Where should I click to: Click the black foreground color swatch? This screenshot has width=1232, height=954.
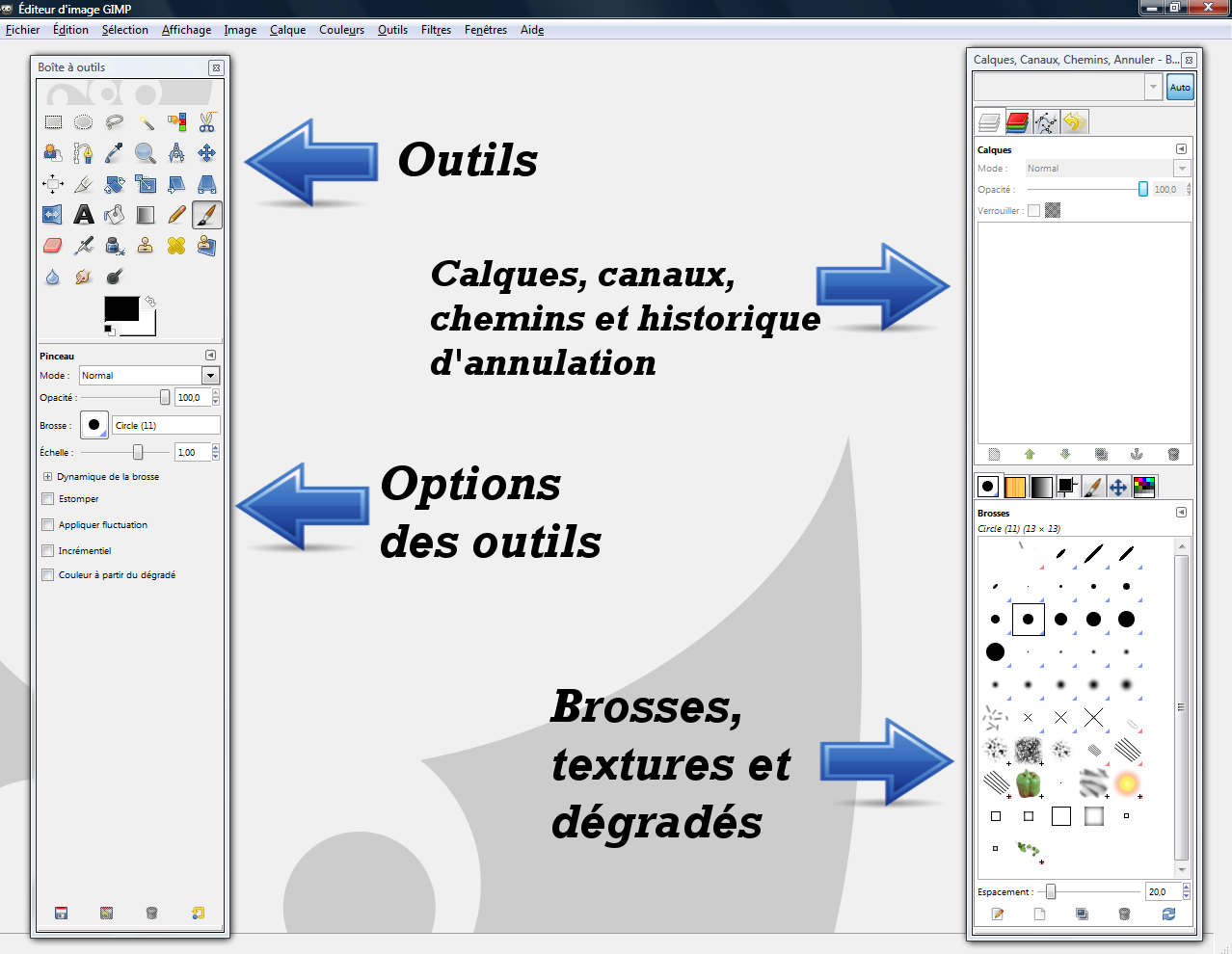click(121, 308)
